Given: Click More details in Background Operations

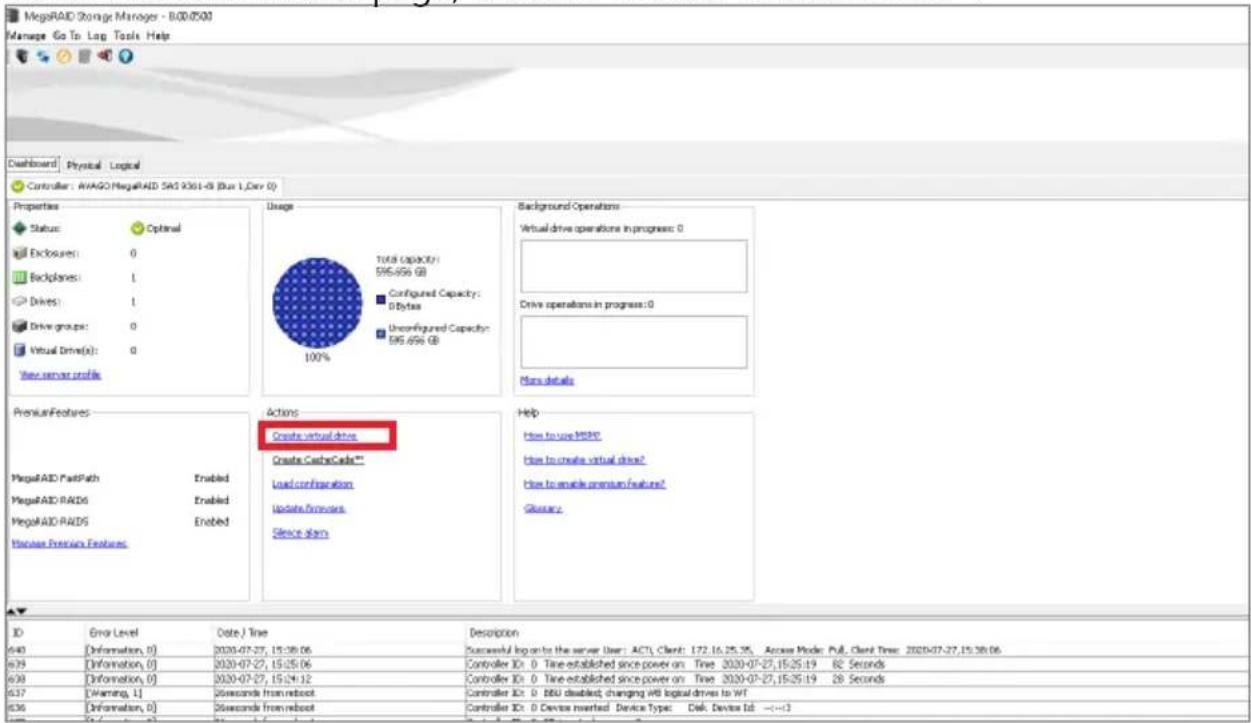Looking at the screenshot, I should 547,380.
